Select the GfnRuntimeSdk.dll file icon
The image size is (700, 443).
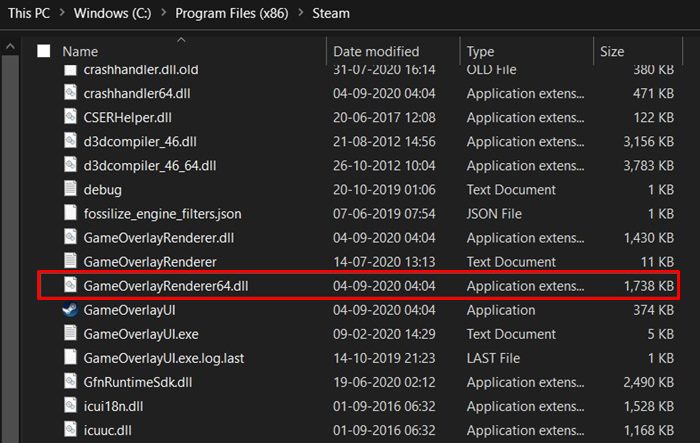pyautogui.click(x=70, y=382)
